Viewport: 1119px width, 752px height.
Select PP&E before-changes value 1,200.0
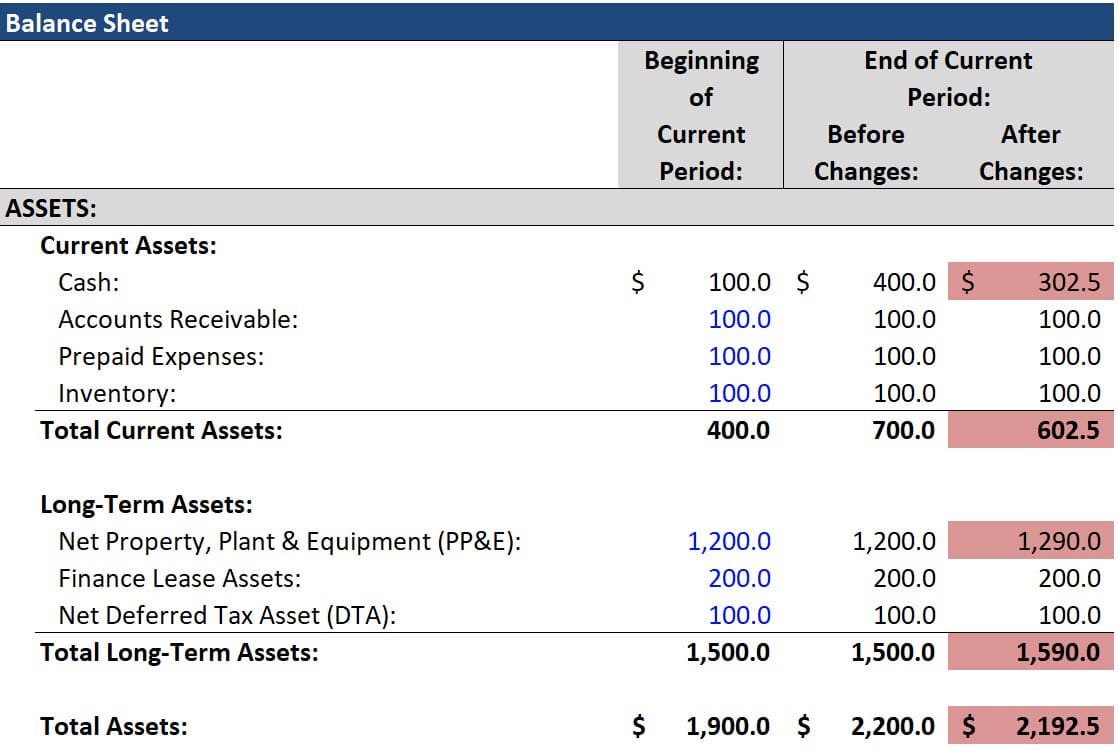point(894,542)
